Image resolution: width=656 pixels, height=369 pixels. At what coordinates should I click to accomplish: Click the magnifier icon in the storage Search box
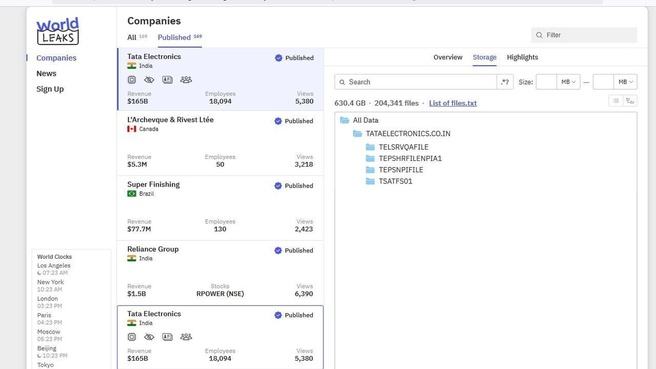tap(342, 82)
